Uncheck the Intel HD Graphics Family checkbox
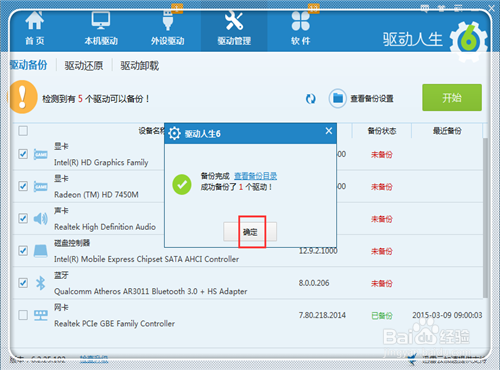The width and height of the screenshot is (500, 370). (23, 154)
